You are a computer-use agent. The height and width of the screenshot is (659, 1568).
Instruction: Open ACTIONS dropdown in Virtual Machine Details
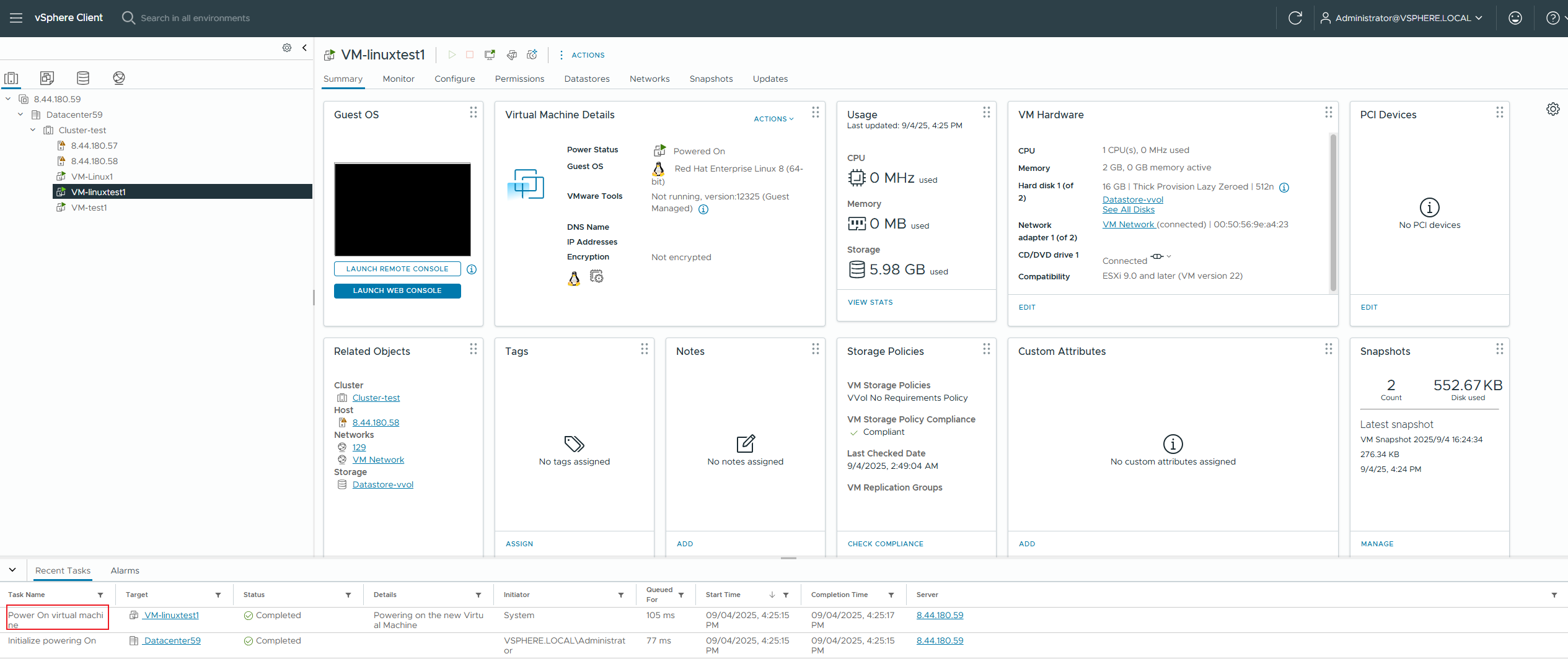773,119
